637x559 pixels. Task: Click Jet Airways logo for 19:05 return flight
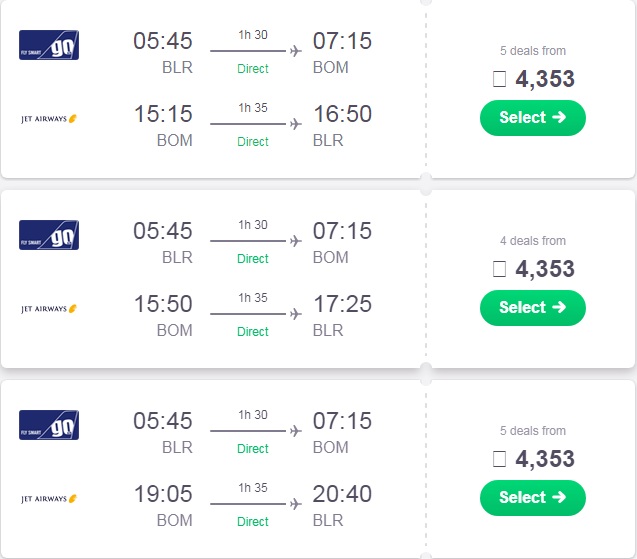point(49,498)
